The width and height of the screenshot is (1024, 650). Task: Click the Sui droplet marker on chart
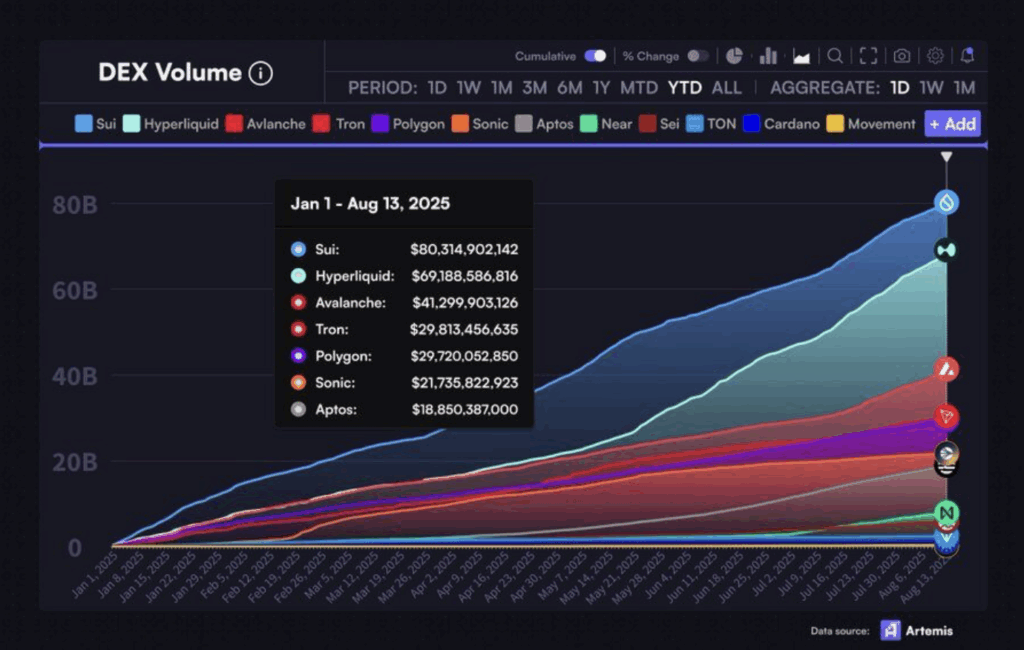pos(946,203)
